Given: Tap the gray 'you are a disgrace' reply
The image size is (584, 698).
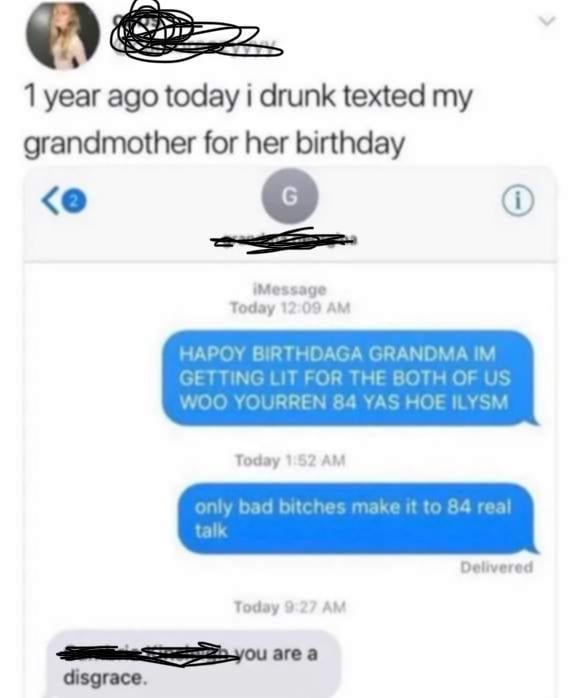Looking at the screenshot, I should [194, 664].
